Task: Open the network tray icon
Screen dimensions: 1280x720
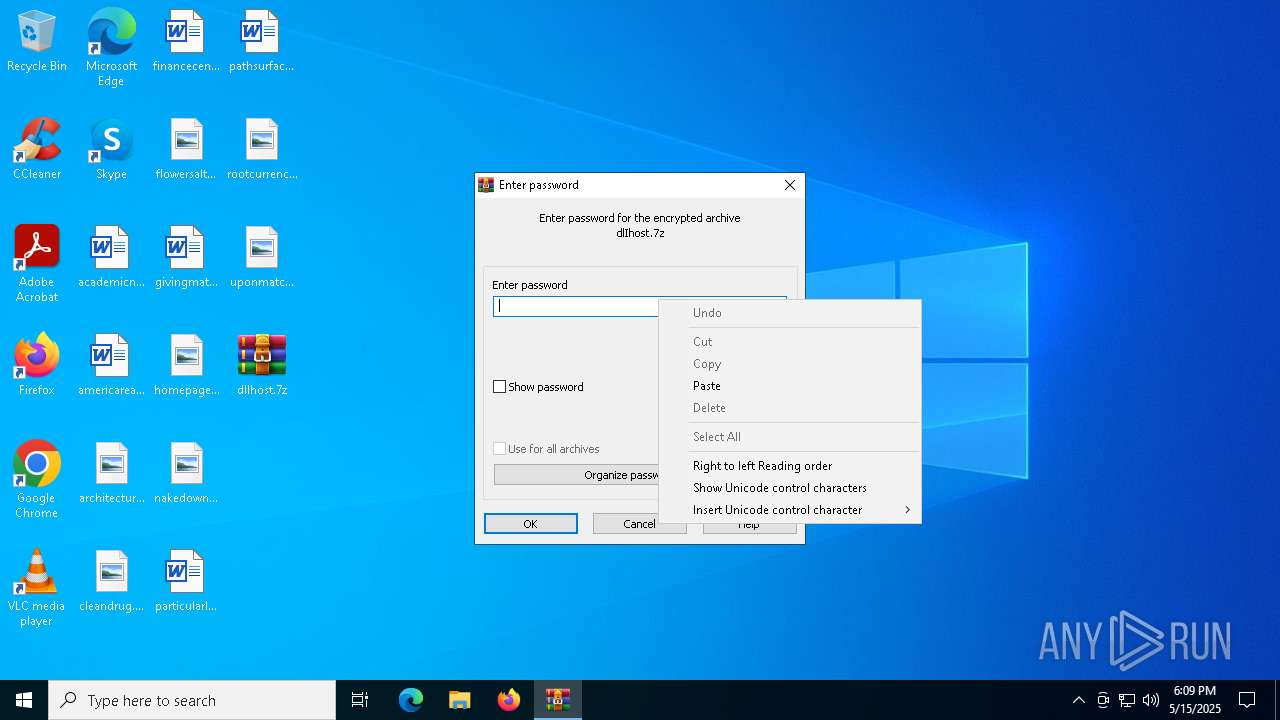Action: click(1127, 700)
